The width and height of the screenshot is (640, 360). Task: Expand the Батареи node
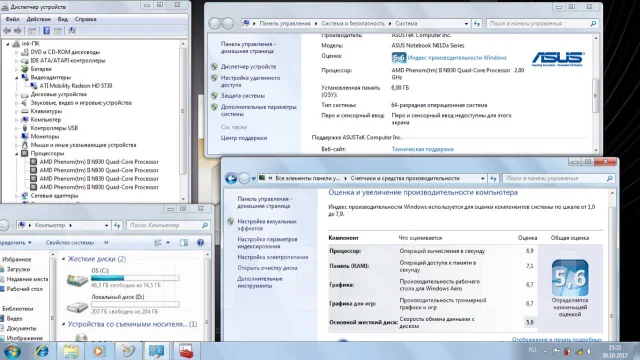16,69
